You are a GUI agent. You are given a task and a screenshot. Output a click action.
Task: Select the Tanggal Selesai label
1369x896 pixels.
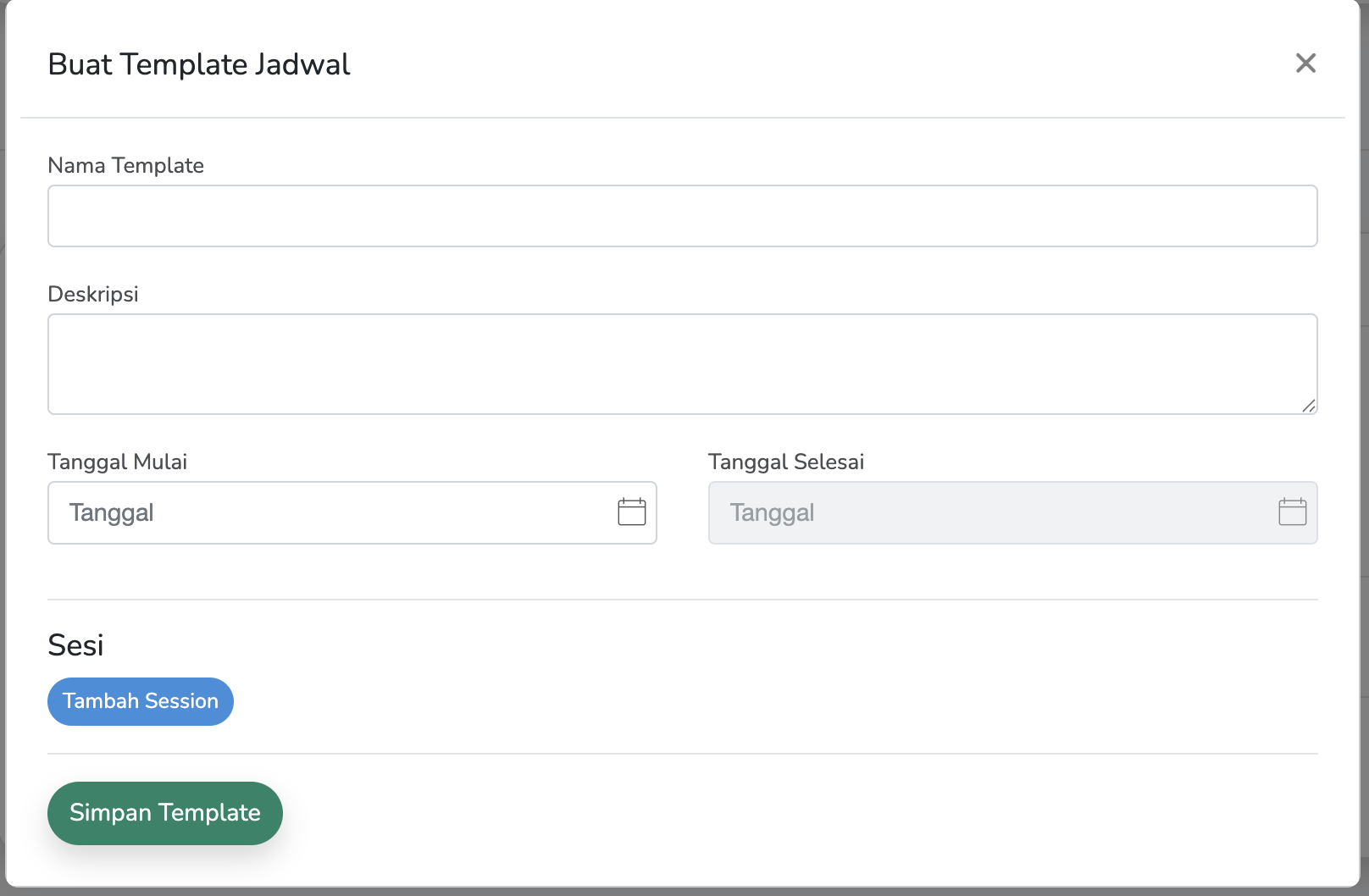tap(786, 462)
